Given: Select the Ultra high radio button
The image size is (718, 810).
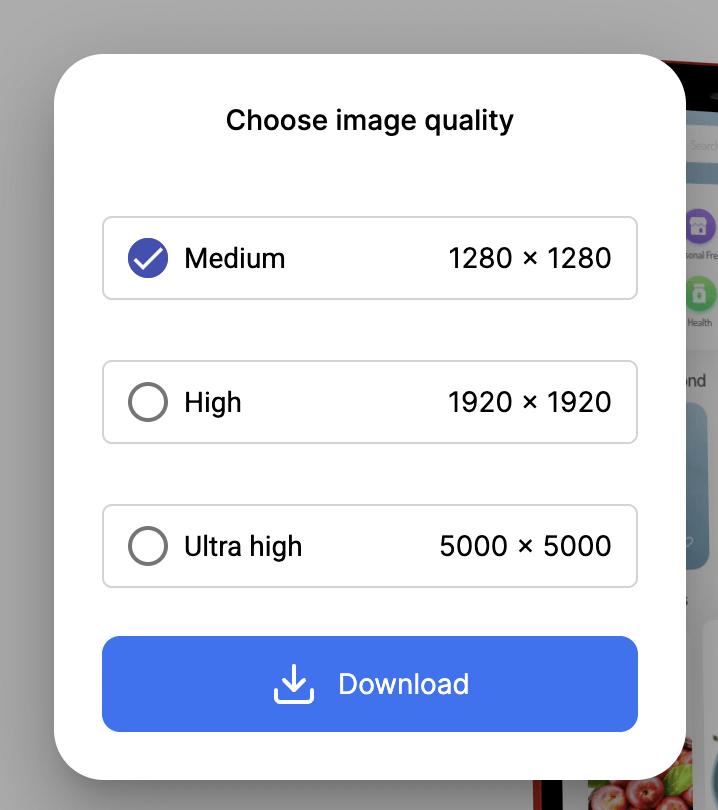Looking at the screenshot, I should tap(148, 546).
